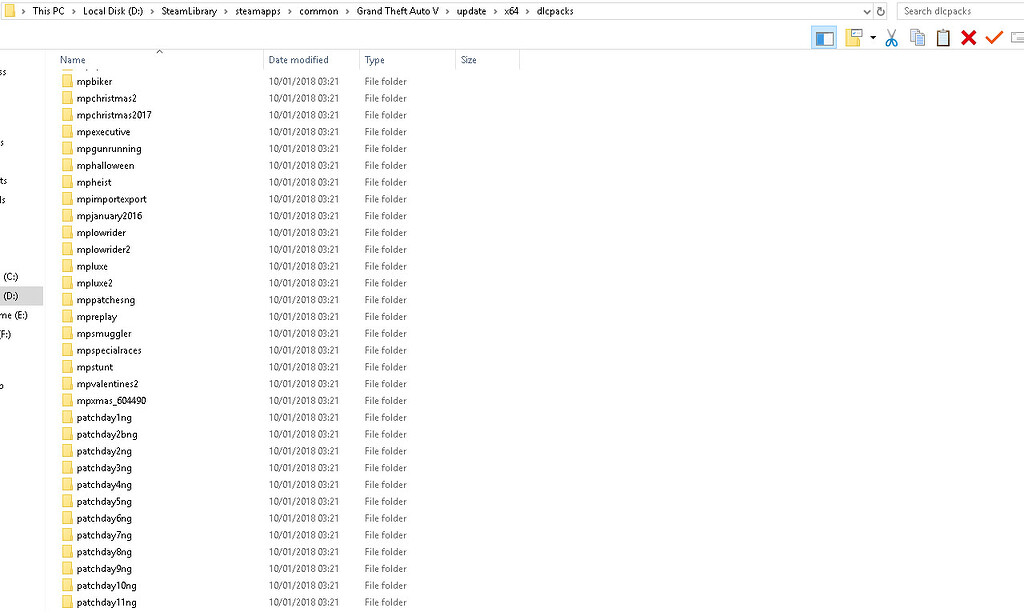This screenshot has height=616, width=1024.
Task: Click the orange checkmark icon
Action: coord(994,38)
